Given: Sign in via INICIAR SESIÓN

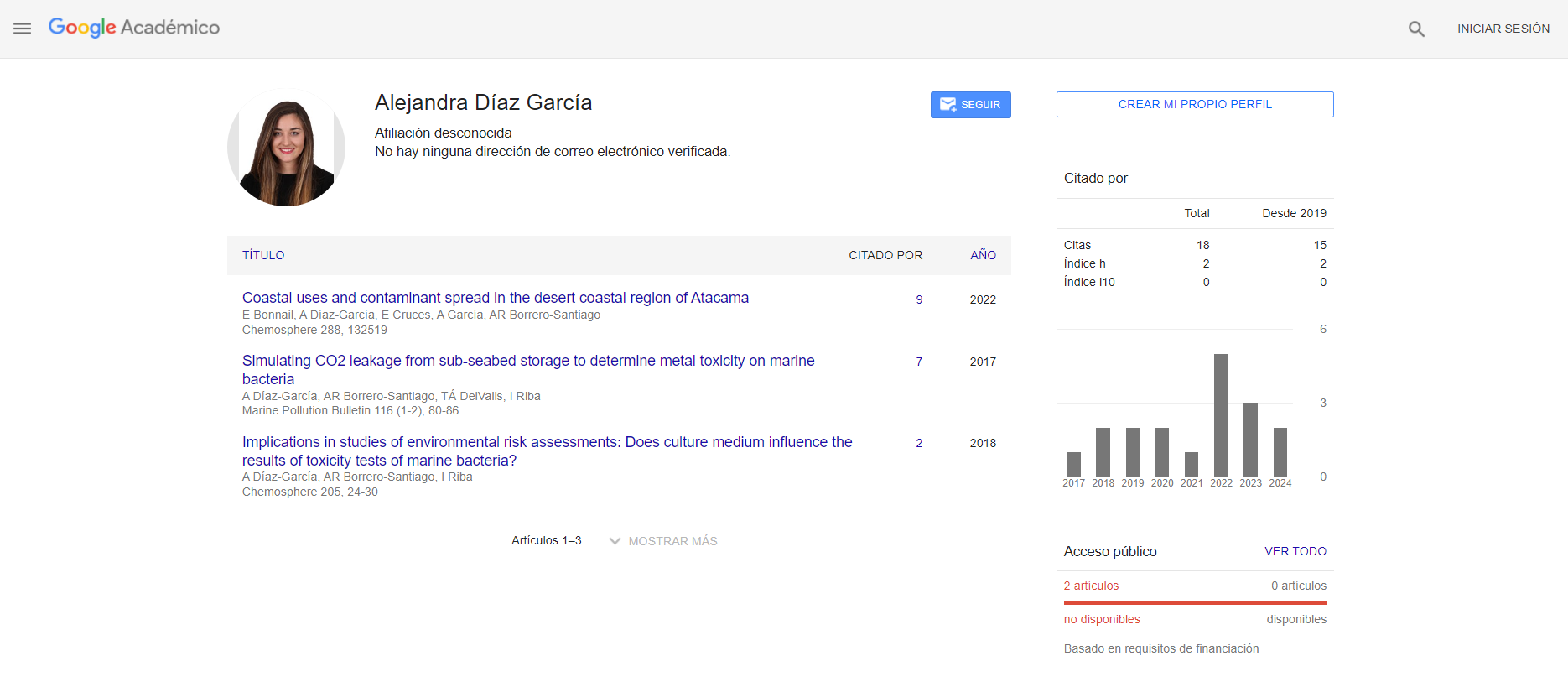Looking at the screenshot, I should coord(1503,29).
